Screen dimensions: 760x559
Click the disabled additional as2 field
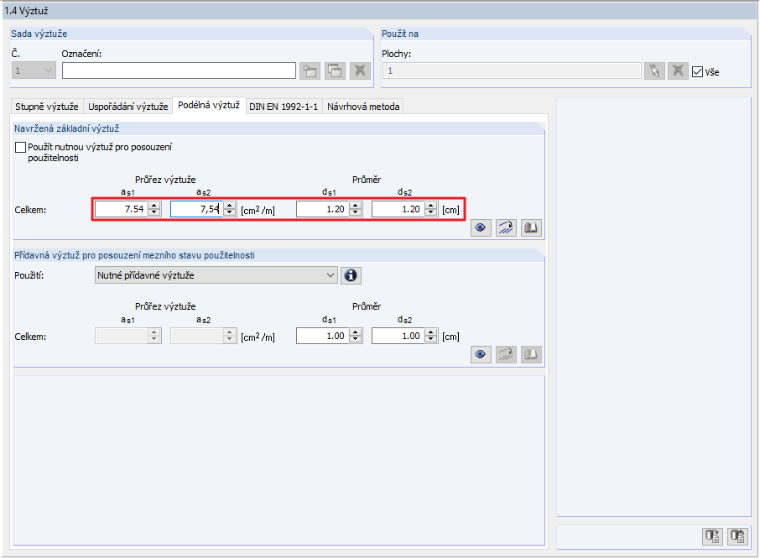pyautogui.click(x=196, y=335)
